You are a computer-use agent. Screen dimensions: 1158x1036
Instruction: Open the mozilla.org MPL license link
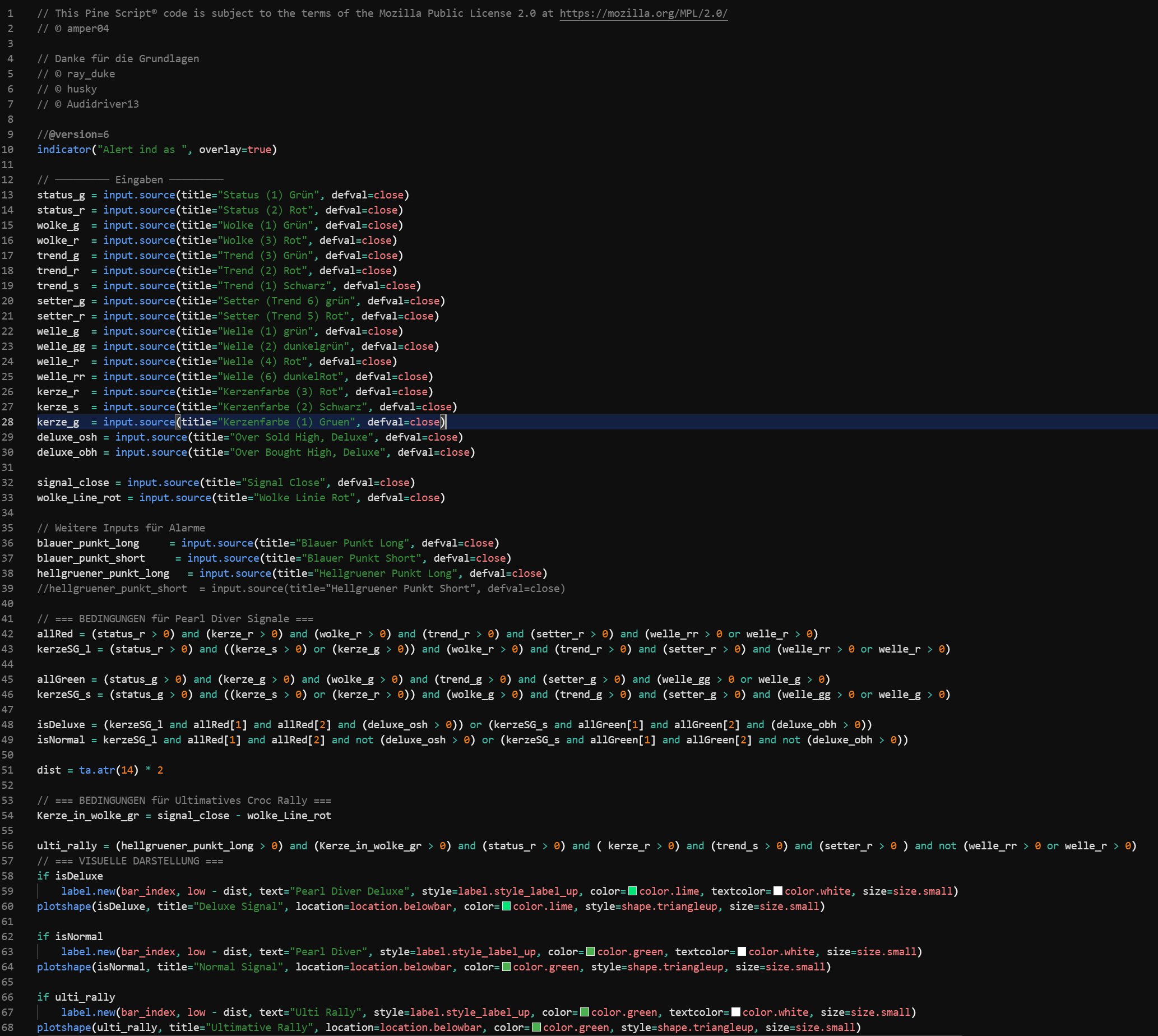tap(643, 13)
